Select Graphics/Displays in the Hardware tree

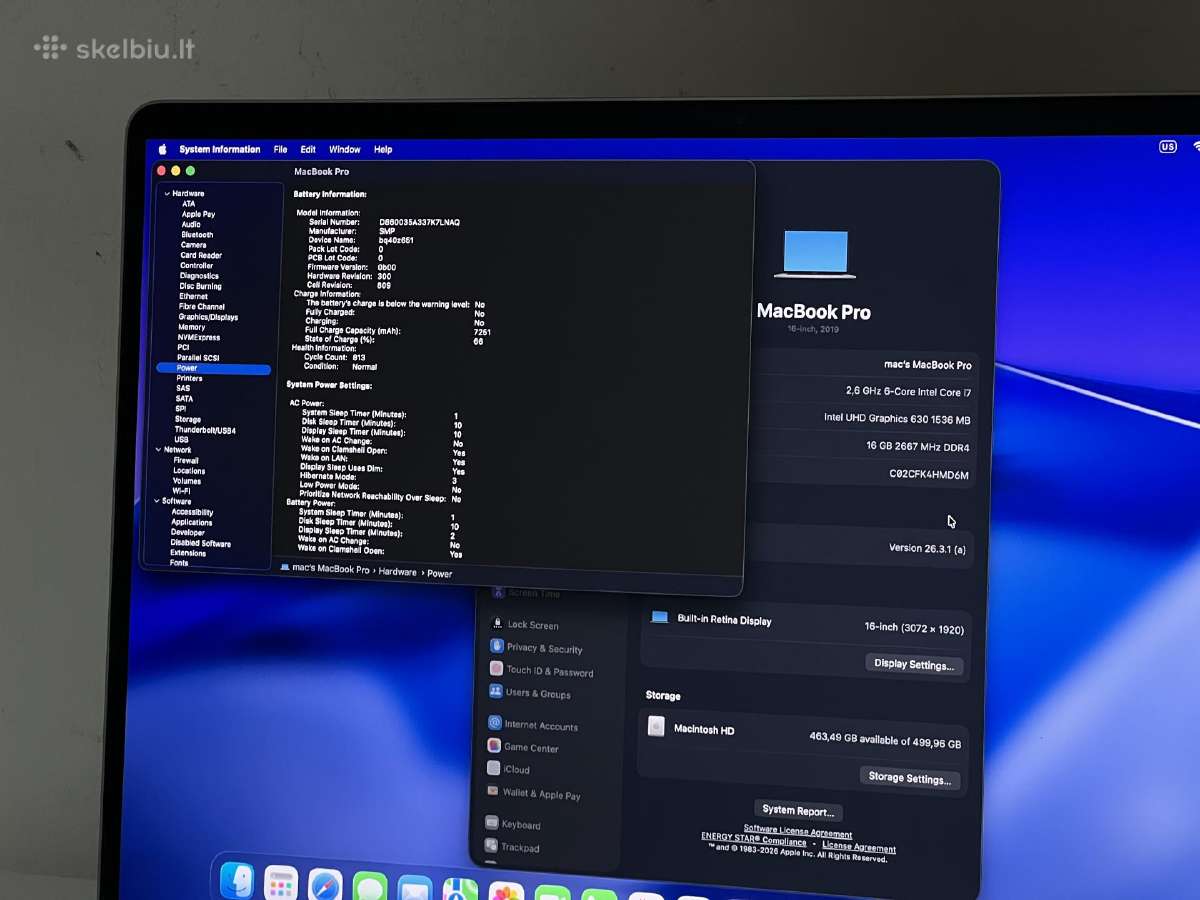click(208, 317)
